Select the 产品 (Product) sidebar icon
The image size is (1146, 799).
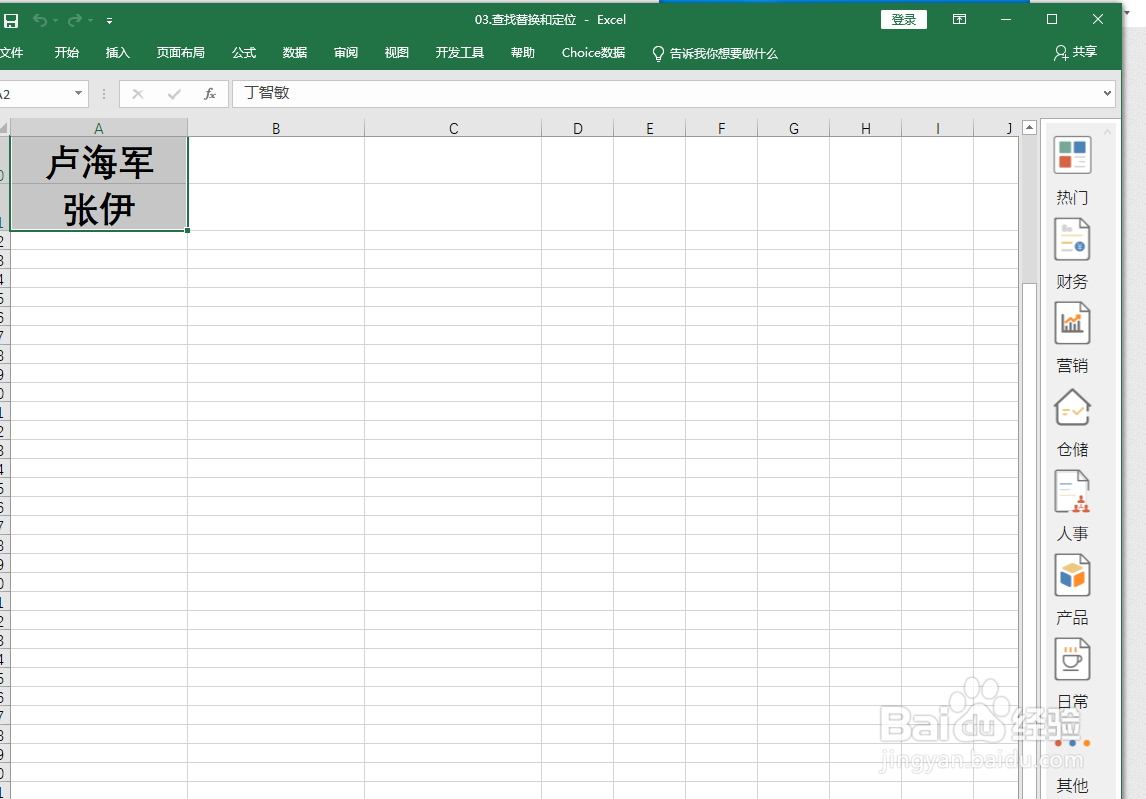tap(1072, 575)
